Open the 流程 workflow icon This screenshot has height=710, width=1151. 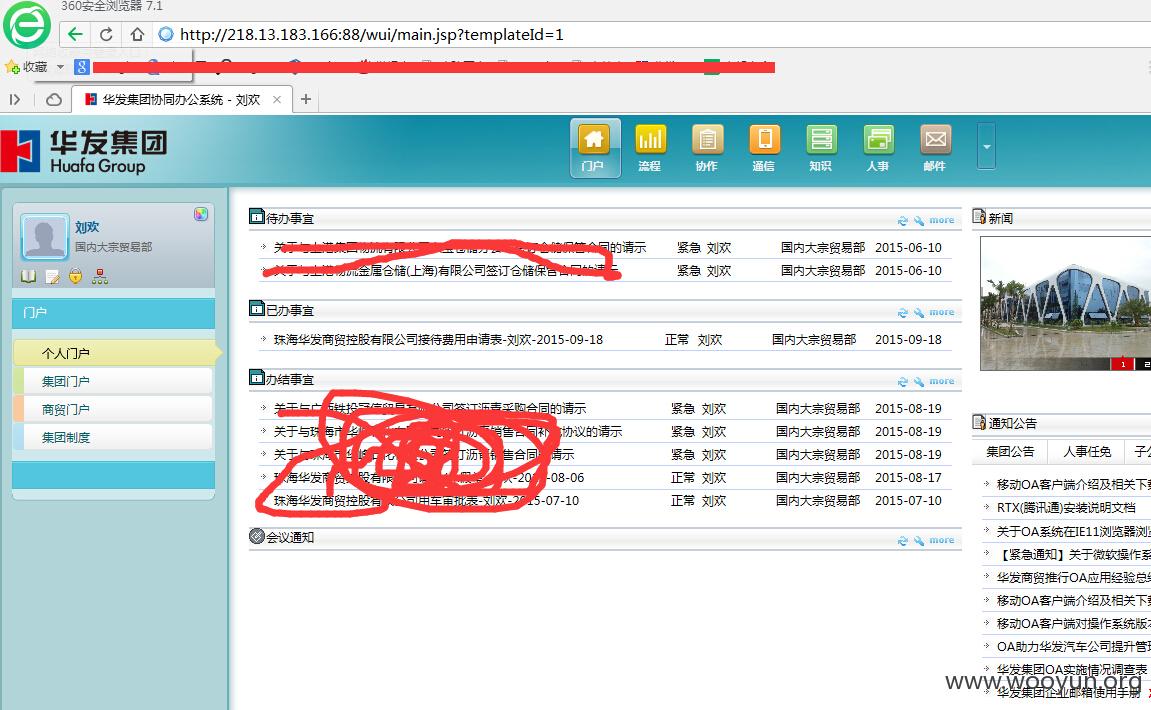[650, 148]
